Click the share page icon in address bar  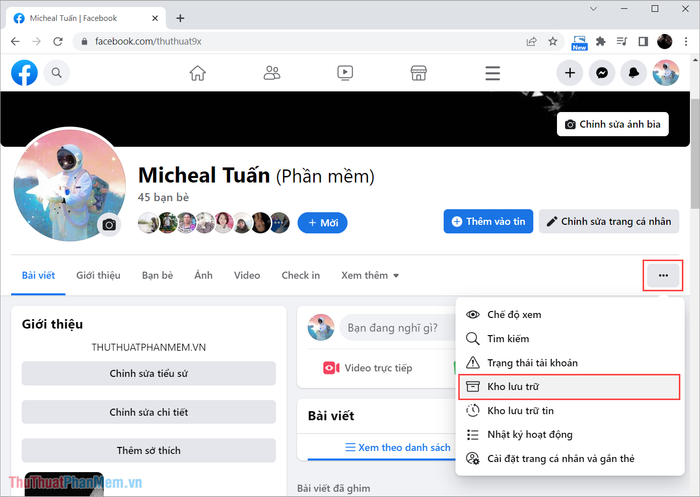click(x=531, y=42)
